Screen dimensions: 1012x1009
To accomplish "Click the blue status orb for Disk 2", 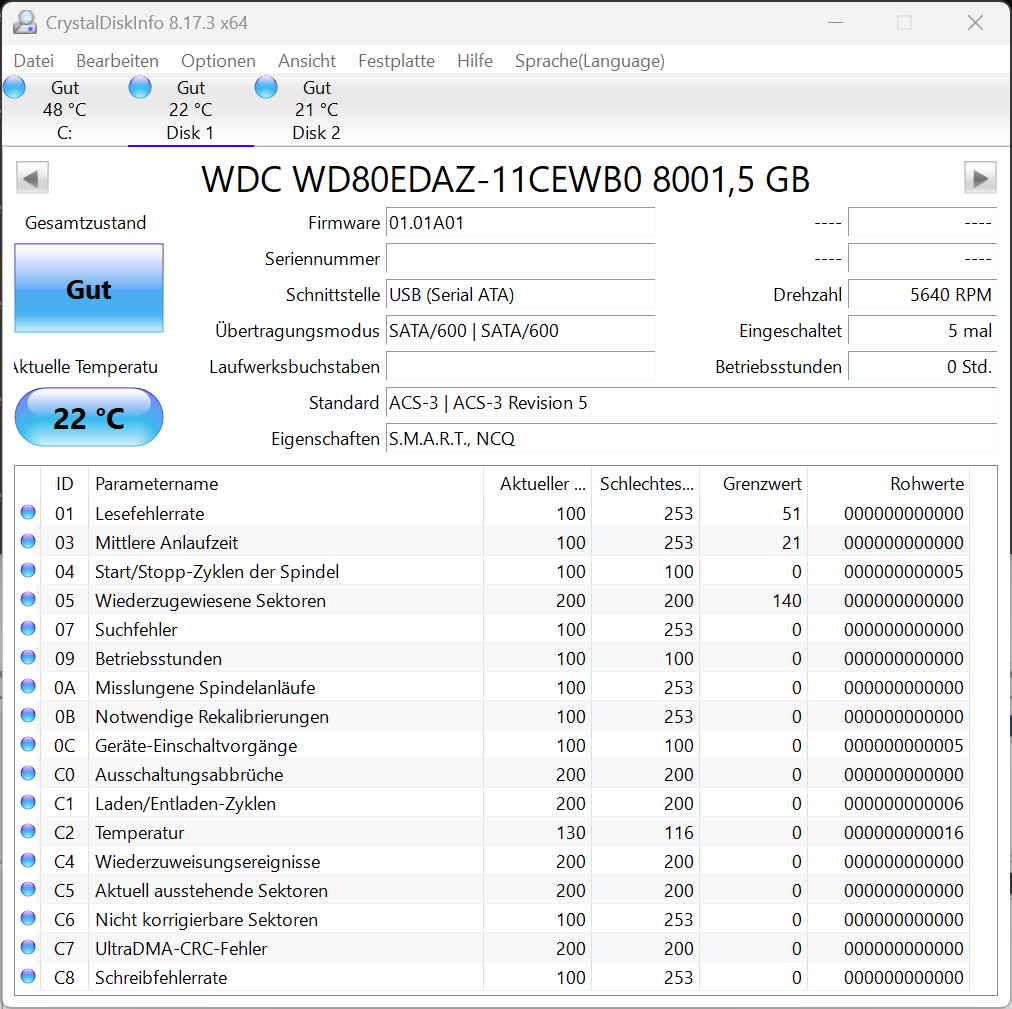I will [x=266, y=87].
